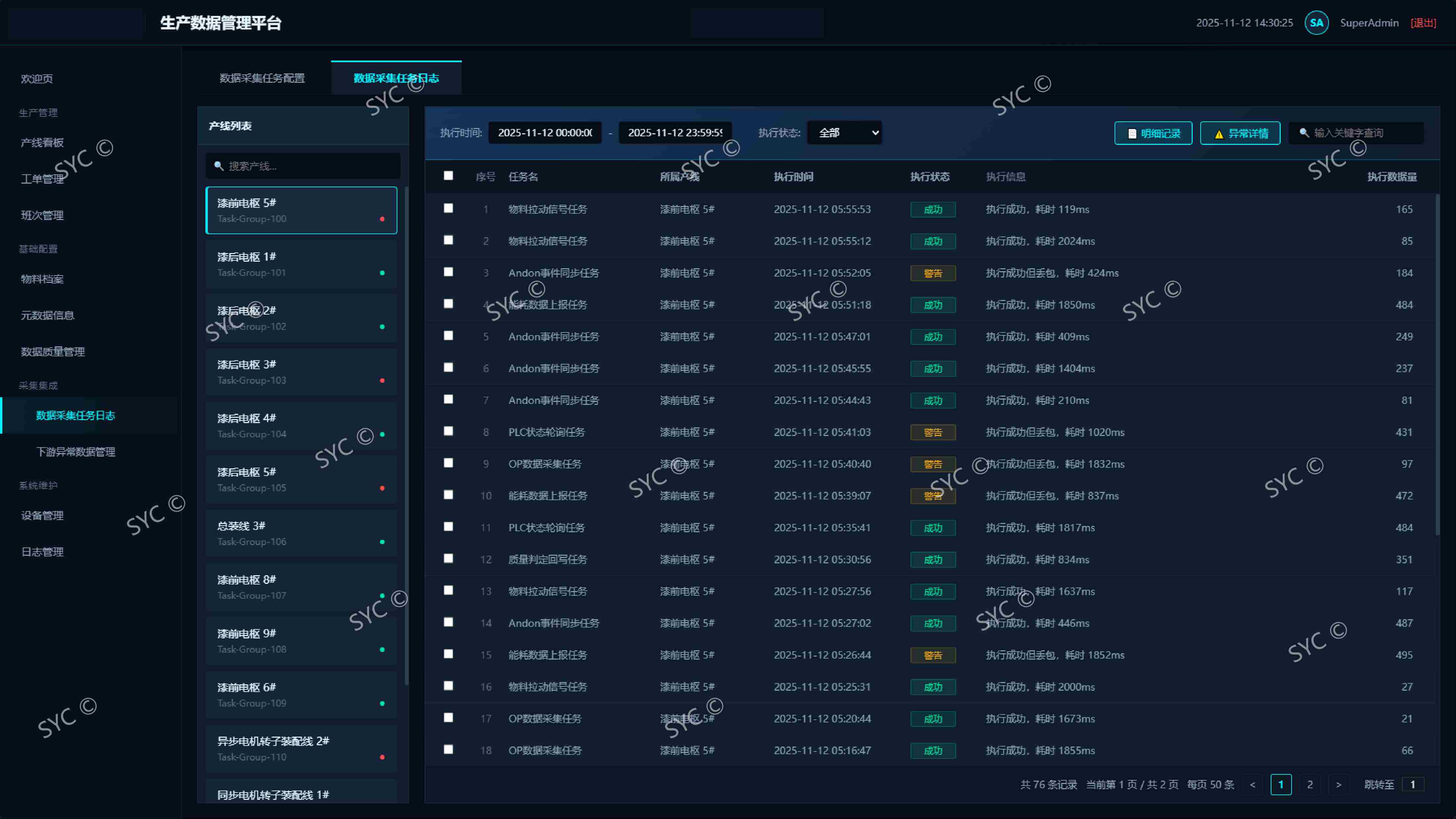Open the 执行状态 dropdown showing 全部
This screenshot has width=1456, height=819.
pyautogui.click(x=844, y=133)
